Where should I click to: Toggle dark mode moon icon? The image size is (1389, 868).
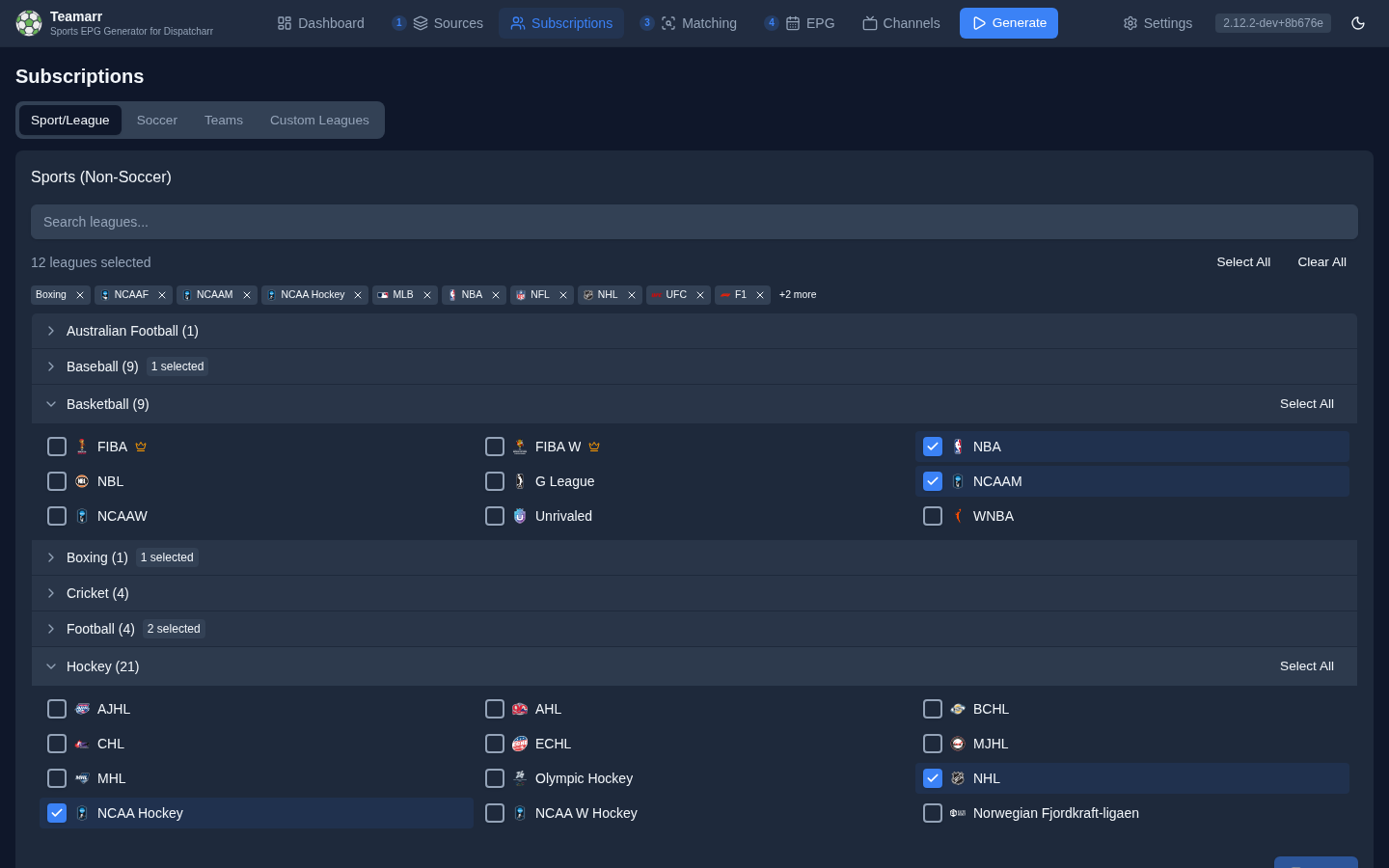(1358, 23)
